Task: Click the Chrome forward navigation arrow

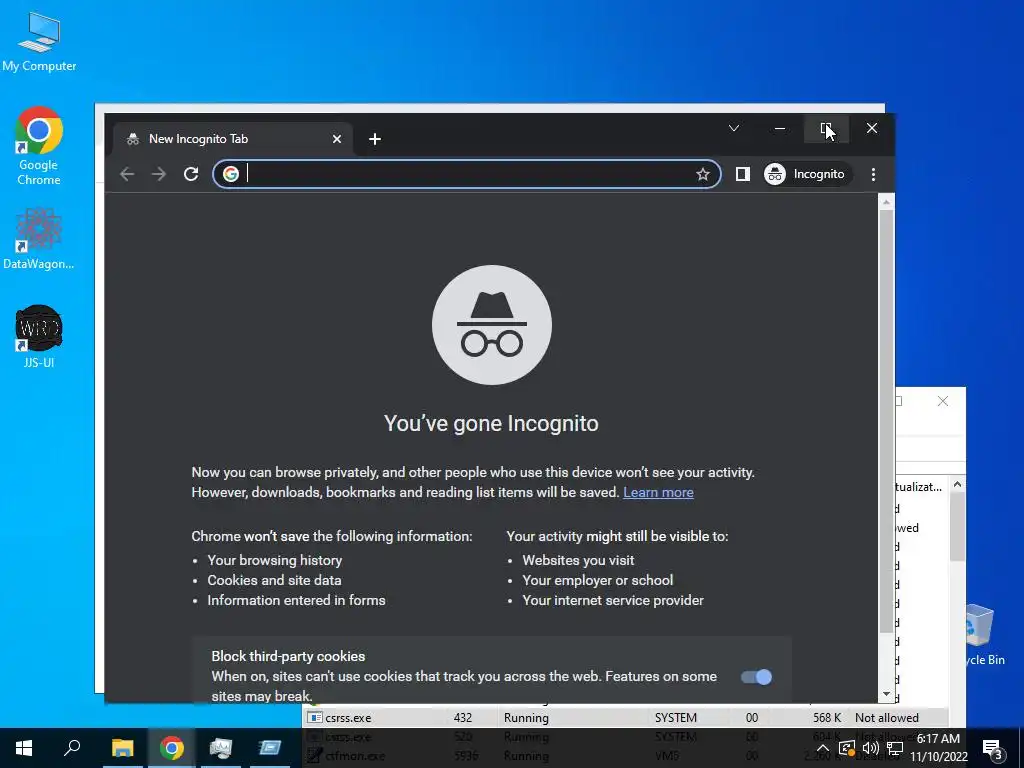Action: [x=159, y=174]
